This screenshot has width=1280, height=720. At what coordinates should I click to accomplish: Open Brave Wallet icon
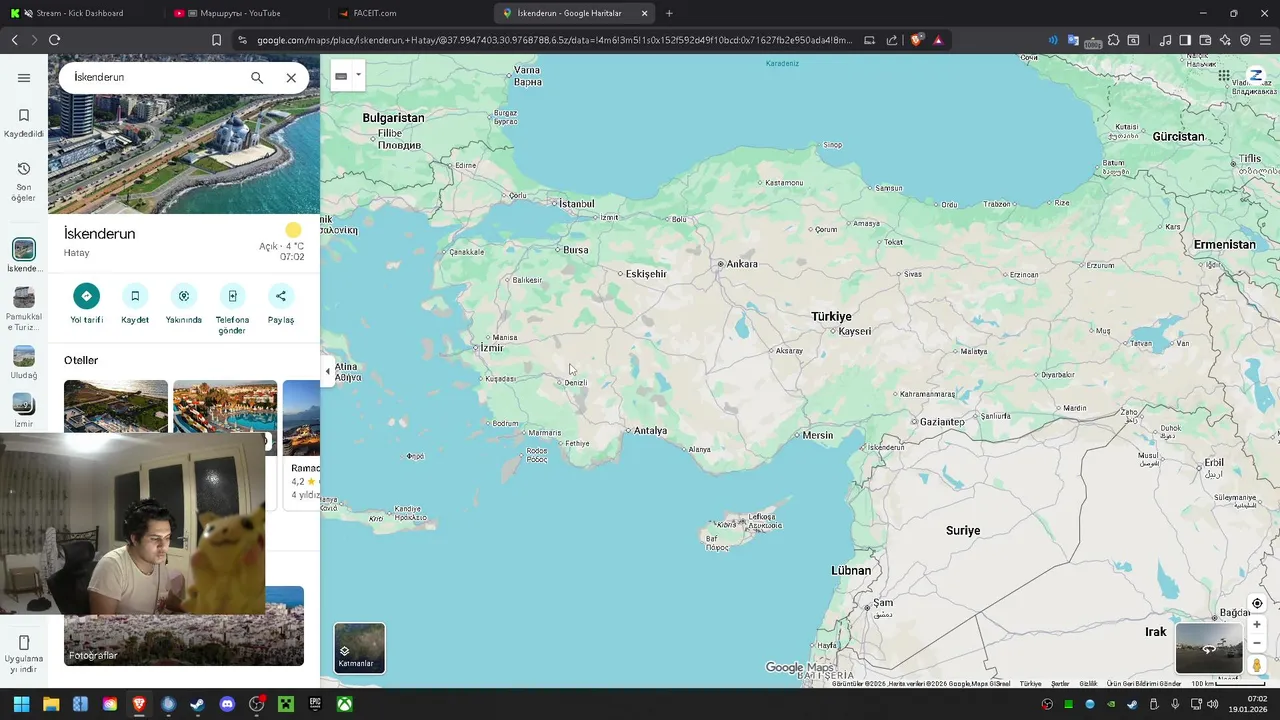point(1205,40)
